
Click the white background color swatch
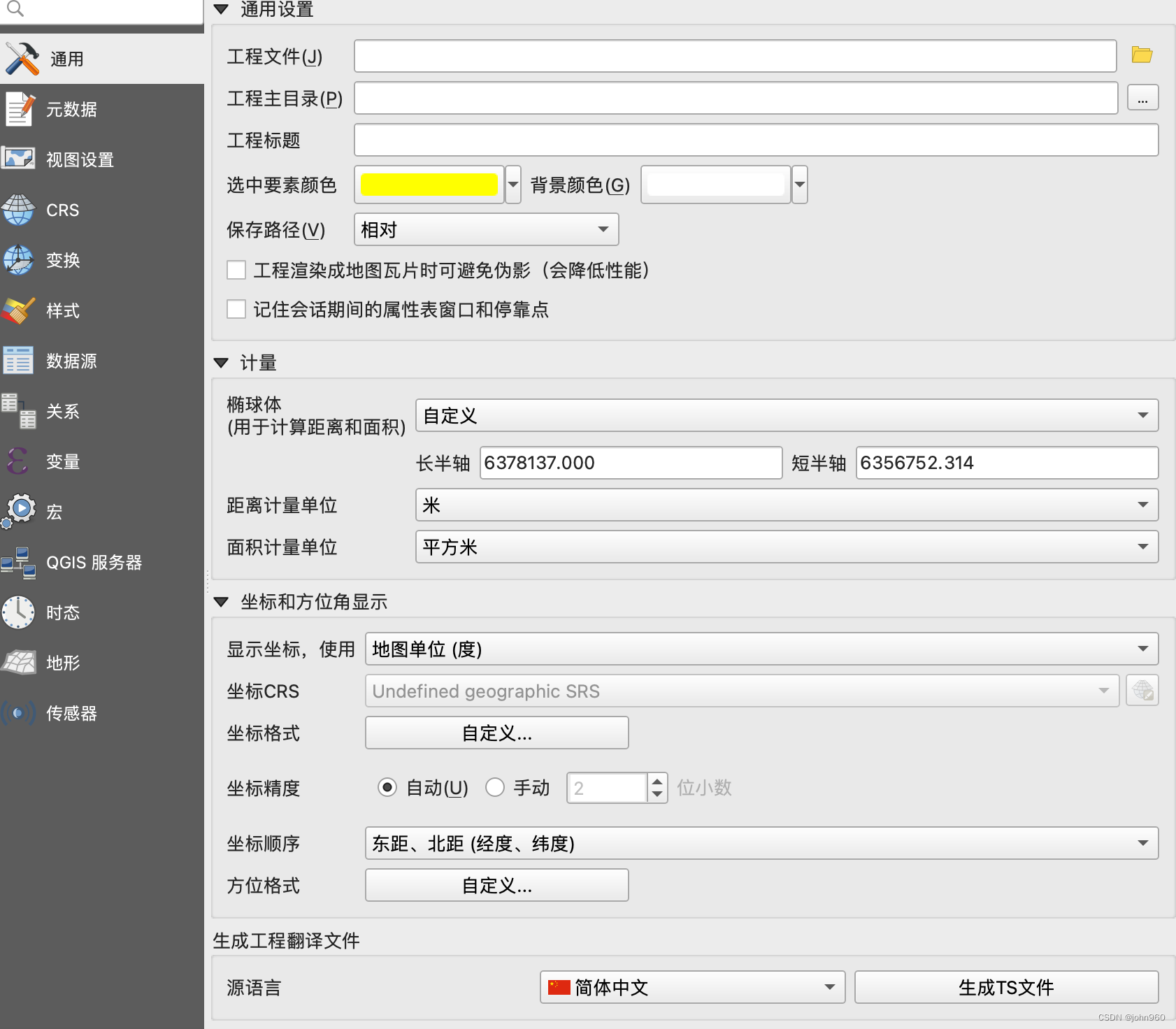click(x=716, y=185)
